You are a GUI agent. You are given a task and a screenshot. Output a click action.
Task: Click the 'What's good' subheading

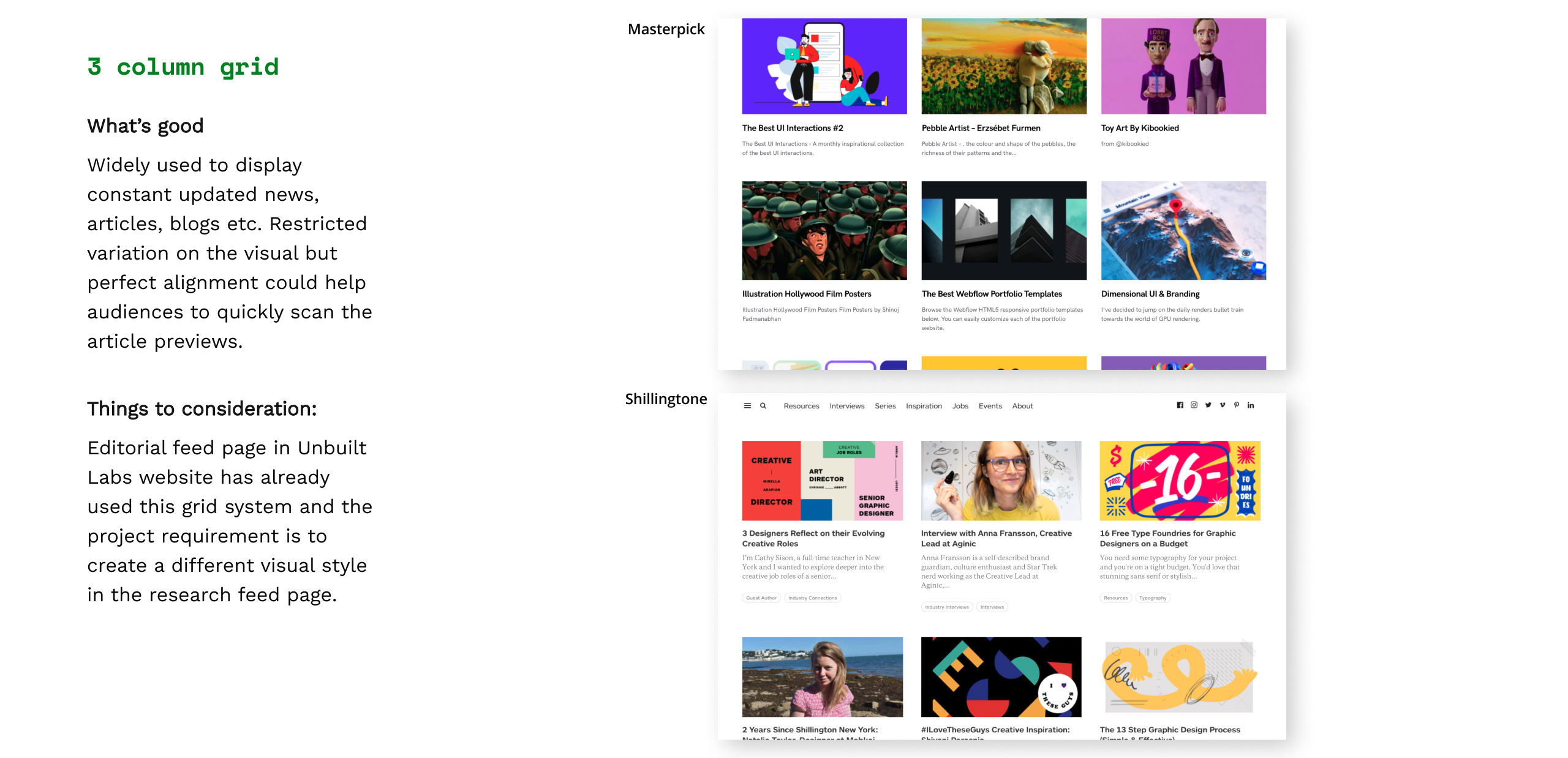coord(145,126)
